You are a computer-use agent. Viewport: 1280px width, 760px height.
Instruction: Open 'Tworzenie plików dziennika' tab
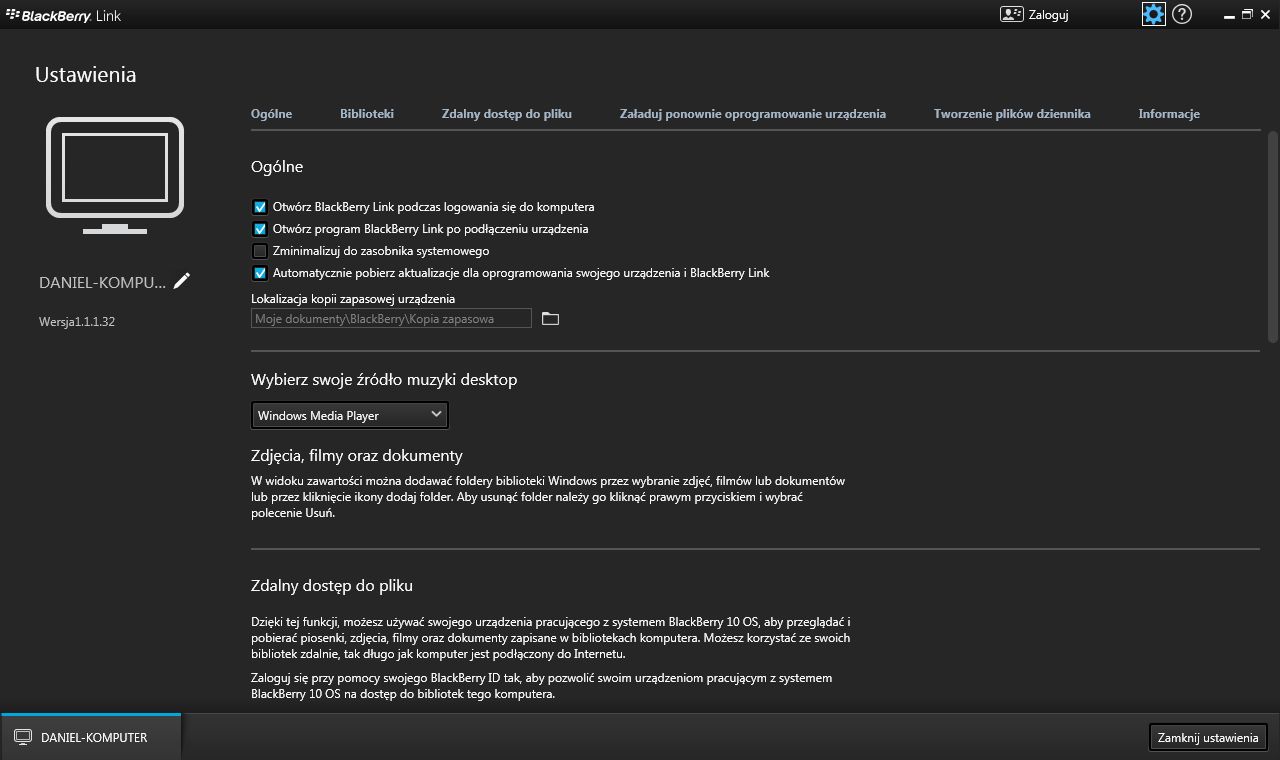point(1012,114)
